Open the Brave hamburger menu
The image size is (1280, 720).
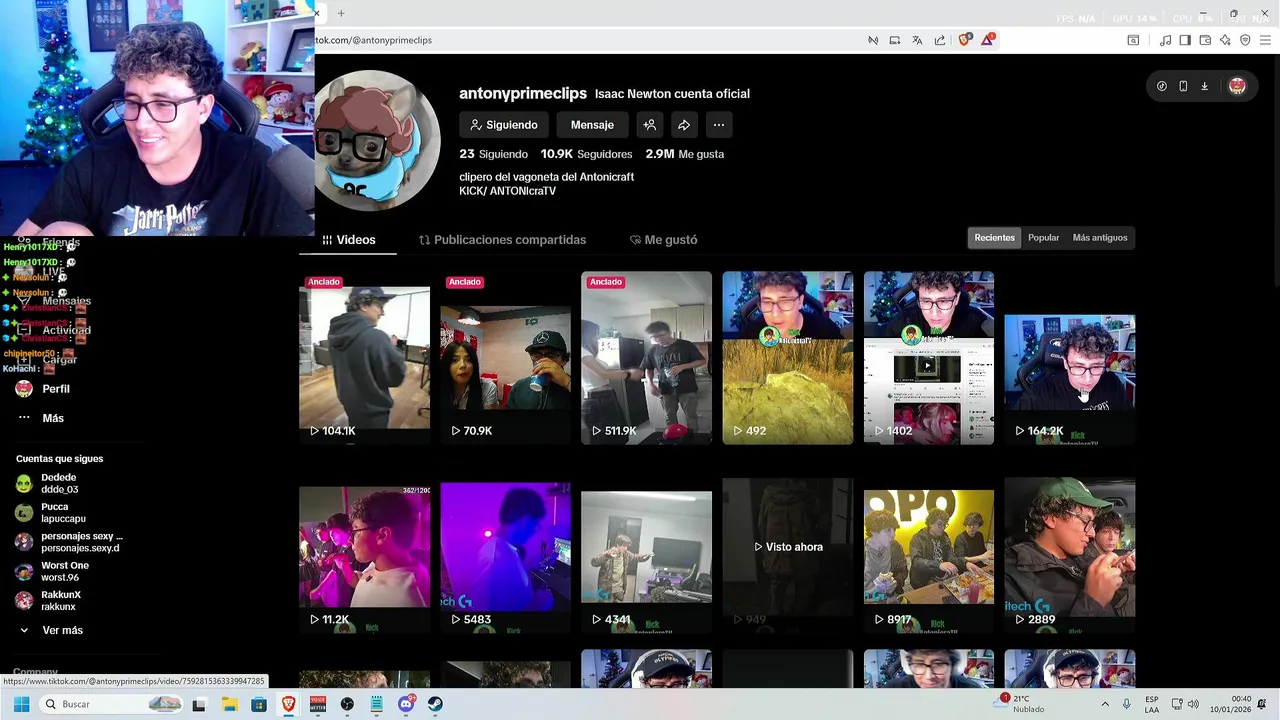click(x=1265, y=40)
